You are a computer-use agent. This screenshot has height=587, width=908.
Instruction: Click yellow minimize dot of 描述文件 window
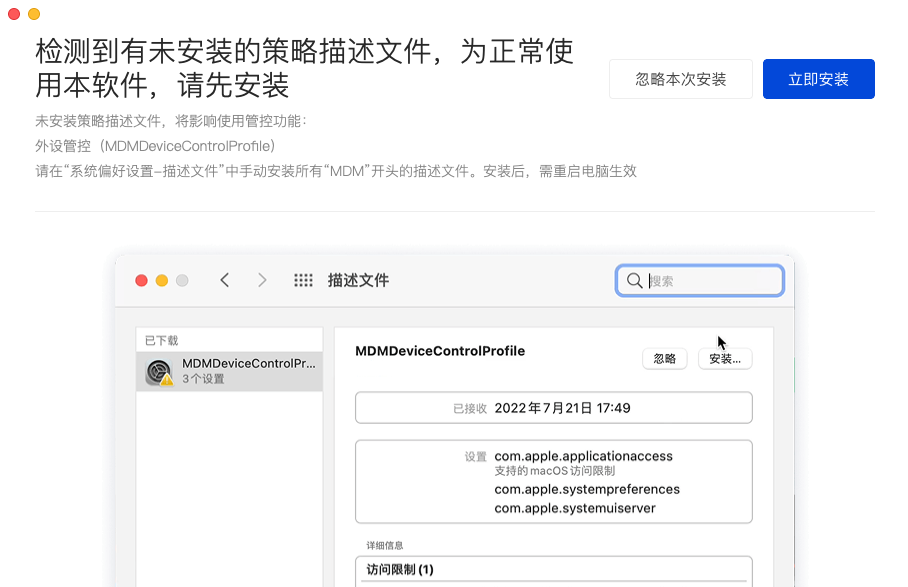point(161,281)
